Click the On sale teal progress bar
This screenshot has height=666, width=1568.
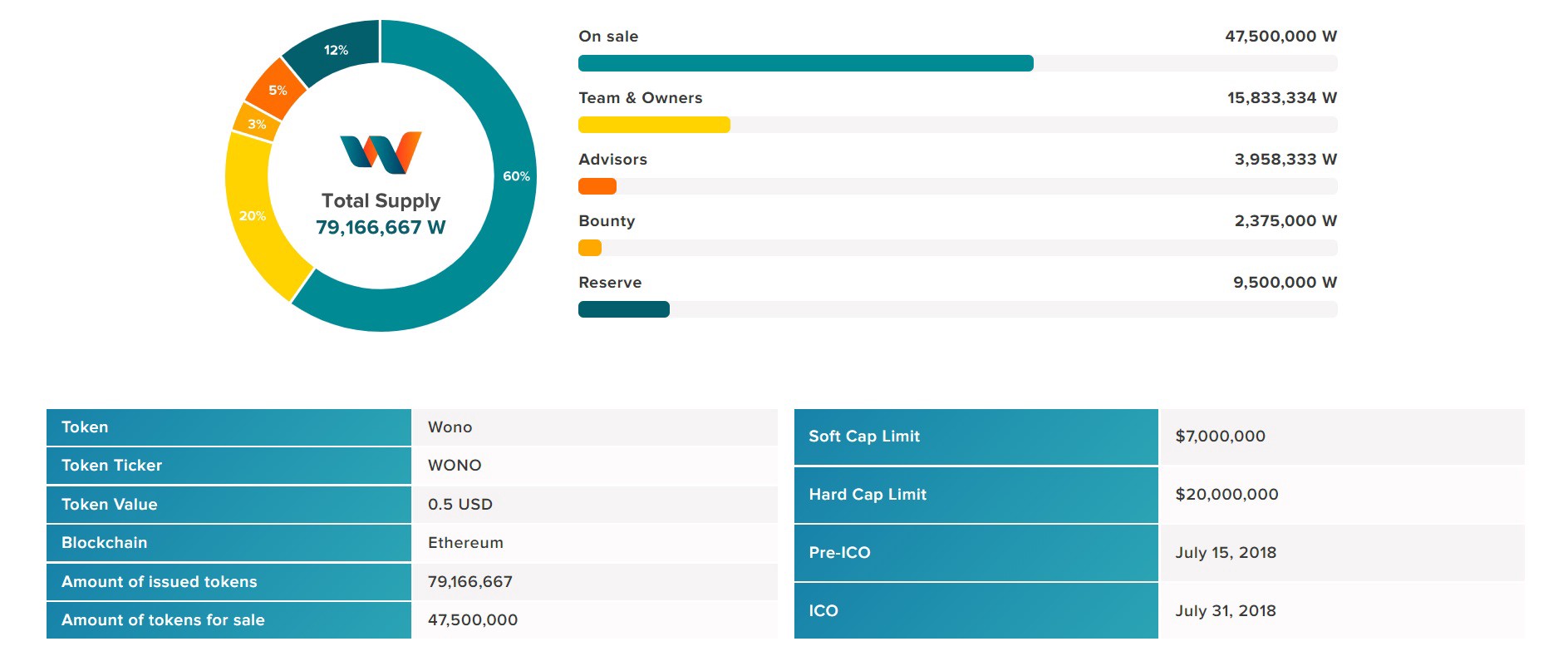[x=805, y=63]
